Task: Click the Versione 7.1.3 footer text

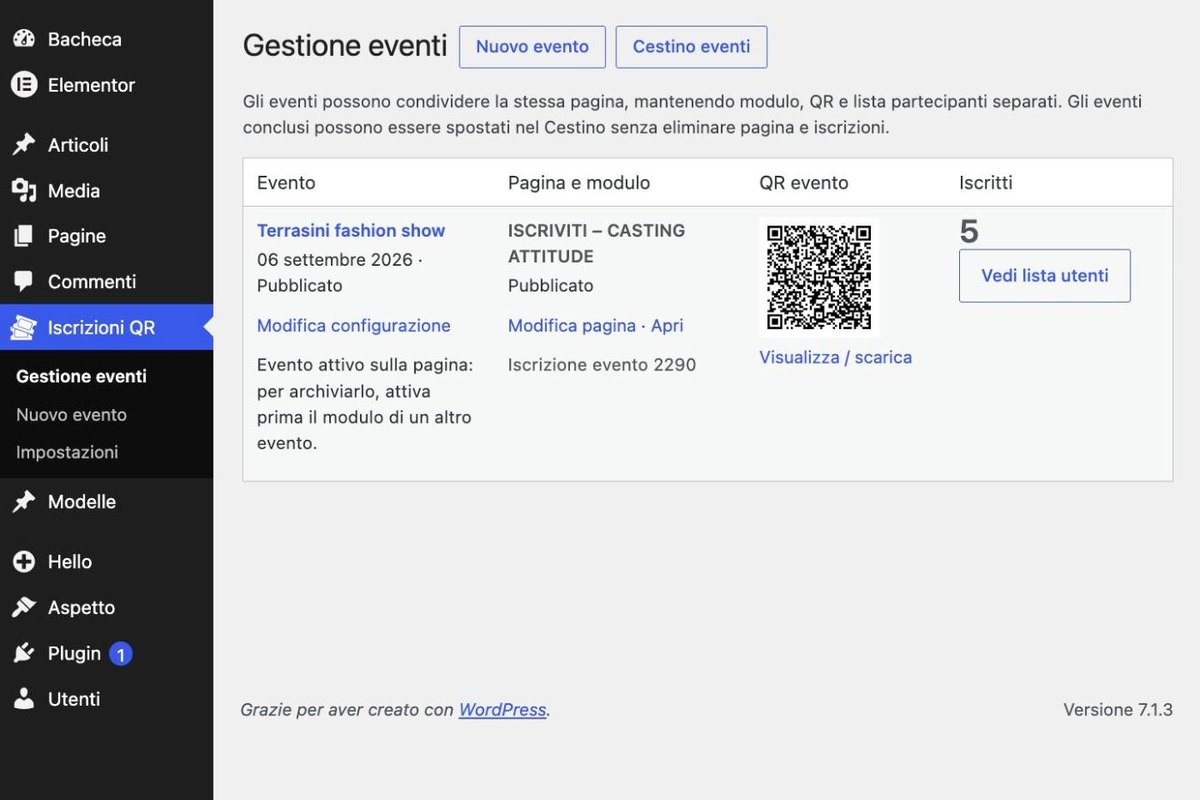Action: point(1118,710)
